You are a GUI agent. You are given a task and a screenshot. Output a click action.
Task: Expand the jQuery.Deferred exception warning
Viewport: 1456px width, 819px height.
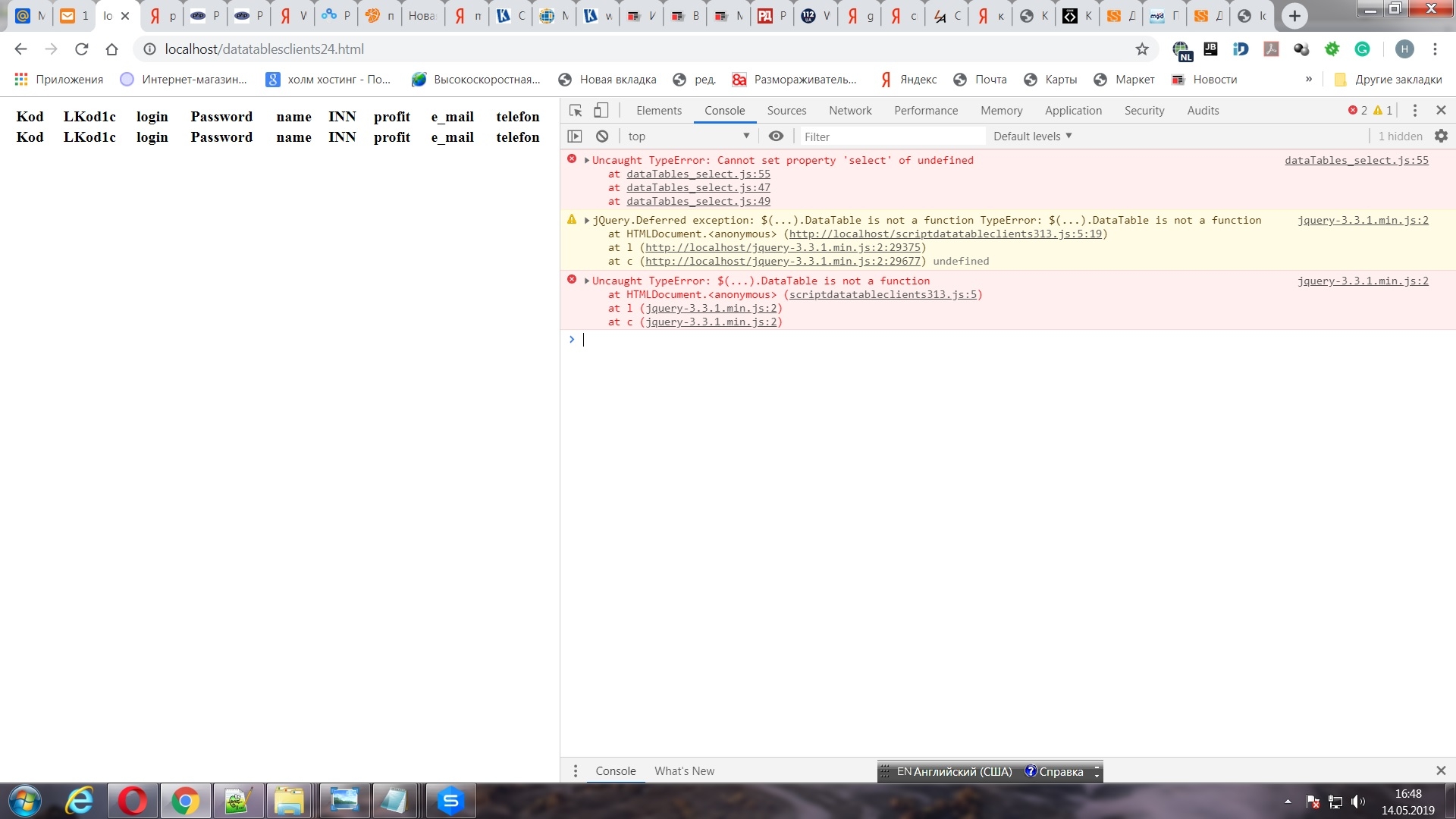pyautogui.click(x=587, y=221)
